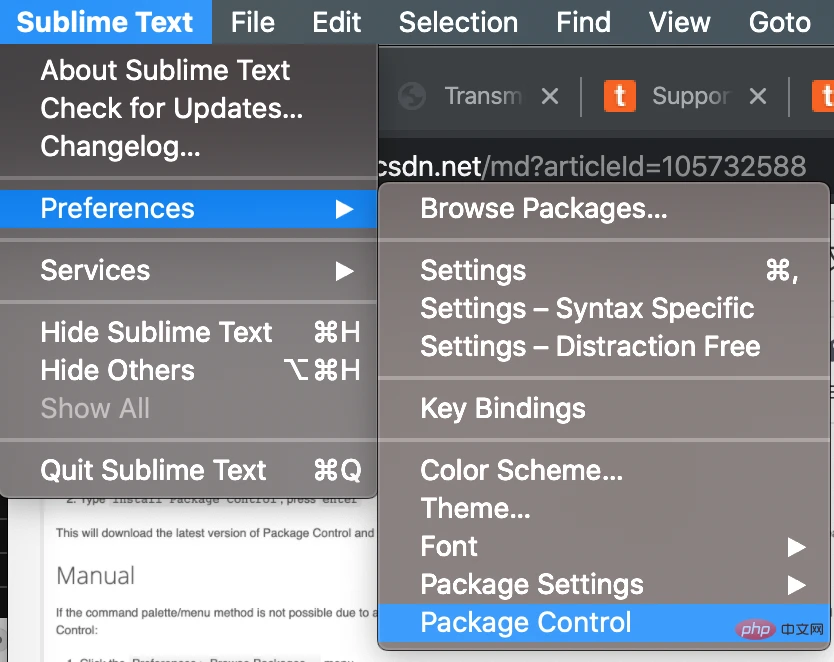The height and width of the screenshot is (662, 834).
Task: Expand the Font submenu
Action: pos(604,546)
